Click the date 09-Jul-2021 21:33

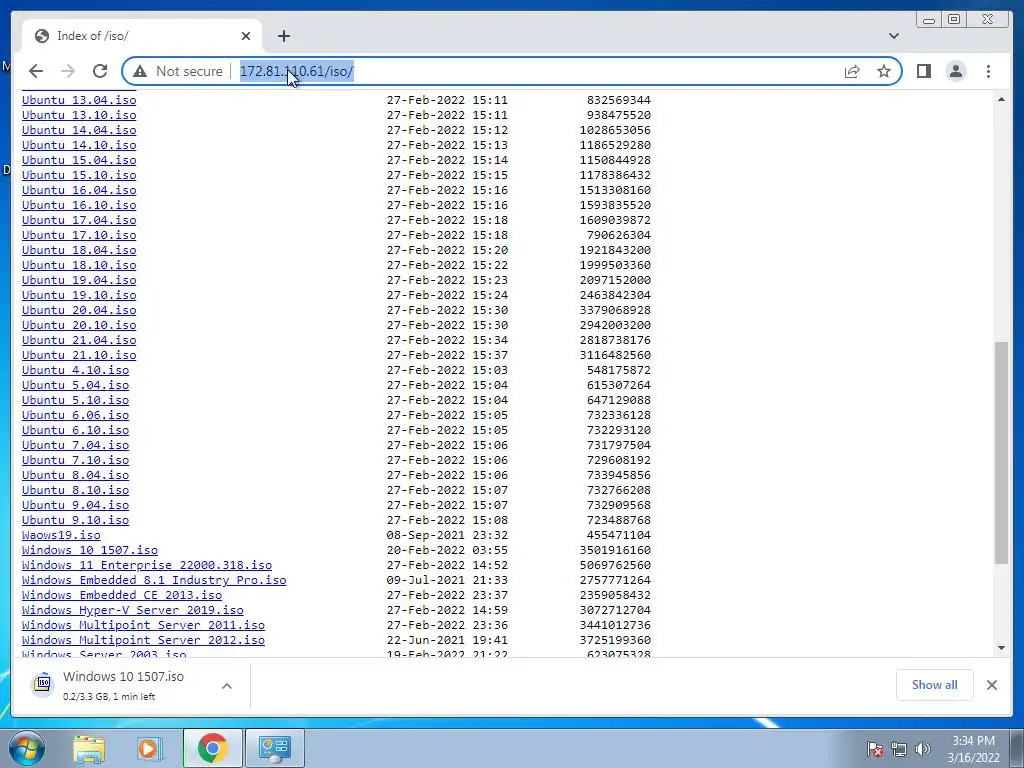[447, 581]
